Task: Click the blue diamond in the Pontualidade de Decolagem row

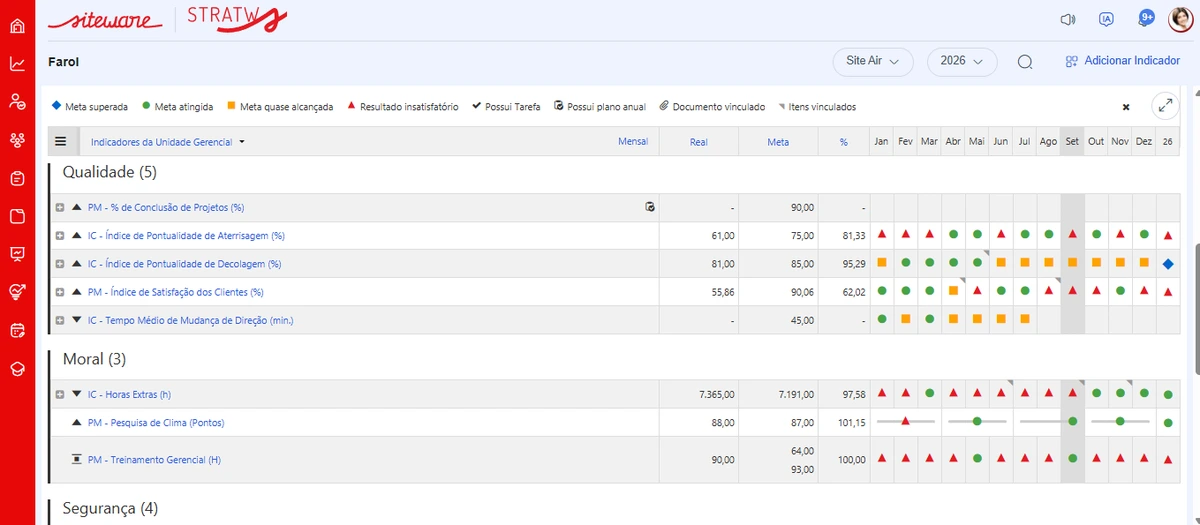Action: point(1168,263)
